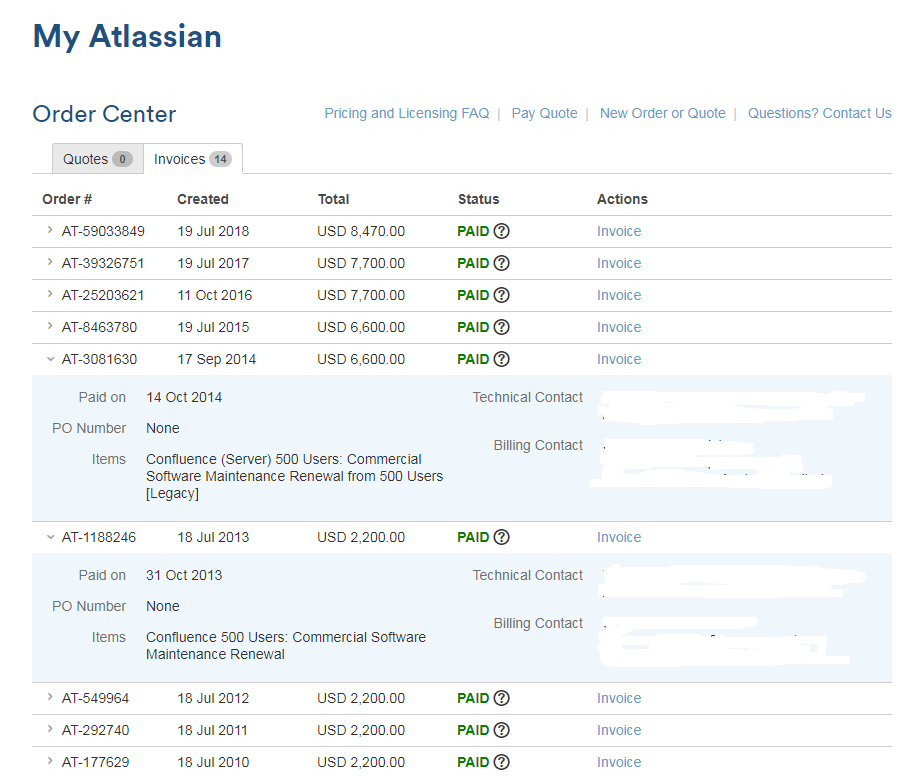The image size is (898, 778).
Task: Click AT-1188246's PAID status question icon
Action: pyautogui.click(x=501, y=537)
